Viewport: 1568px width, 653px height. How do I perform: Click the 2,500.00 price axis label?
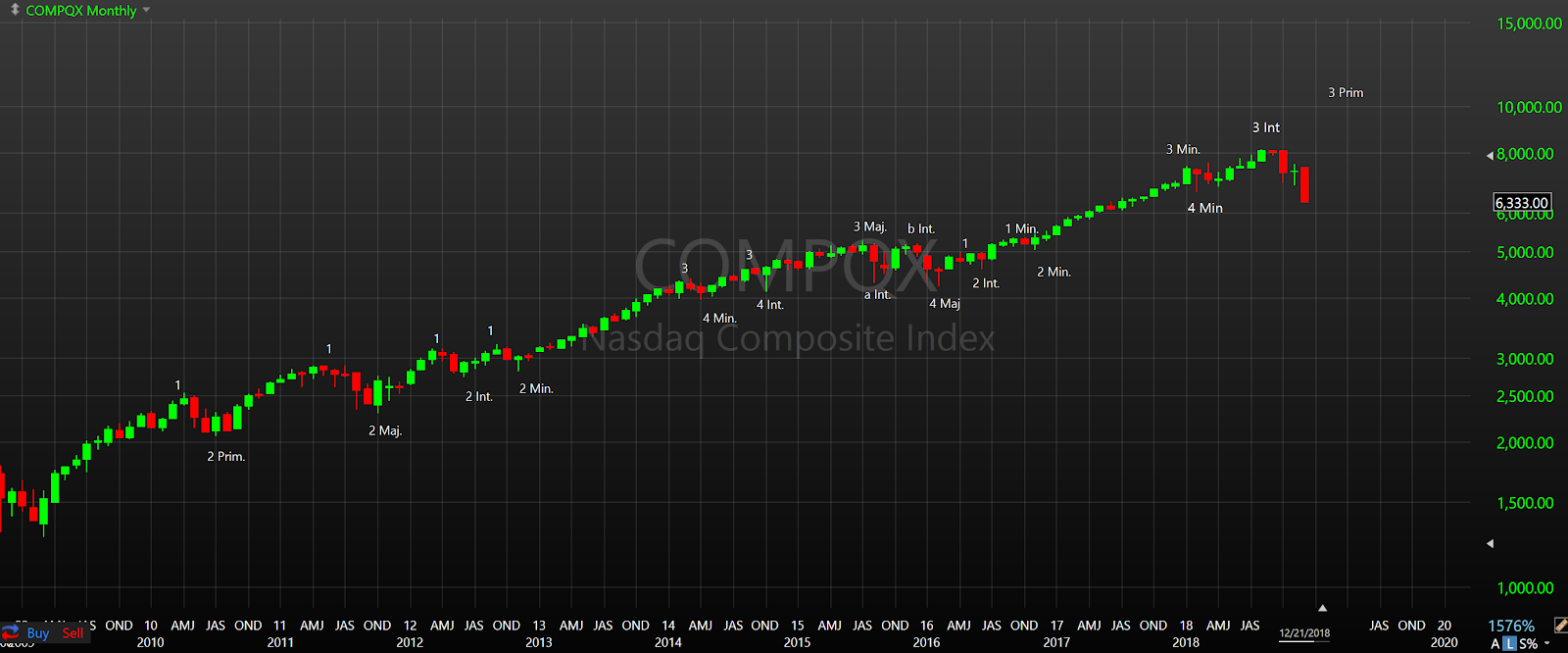click(x=1525, y=396)
